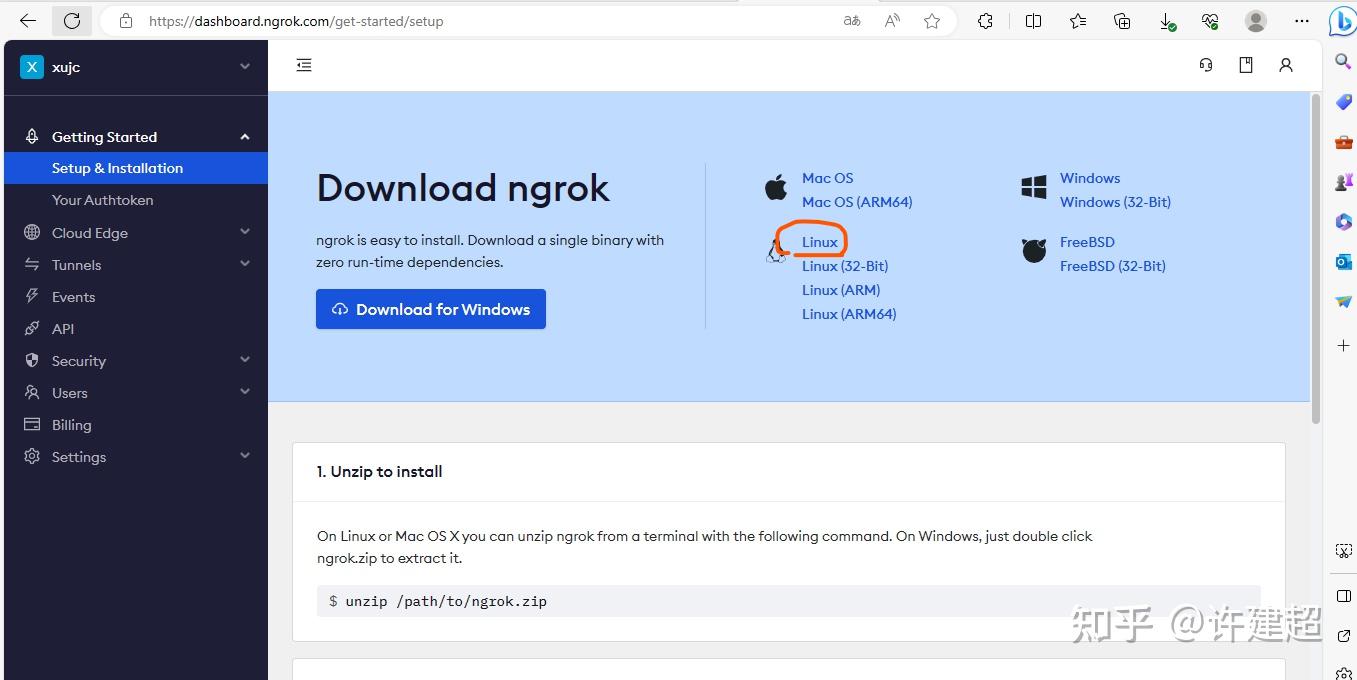Open the translate page icon
The height and width of the screenshot is (680, 1357).
[852, 21]
